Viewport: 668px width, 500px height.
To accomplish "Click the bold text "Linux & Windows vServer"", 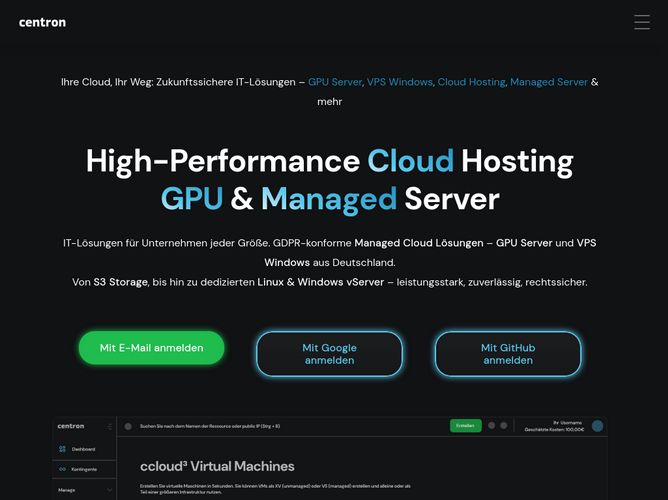I will point(320,282).
